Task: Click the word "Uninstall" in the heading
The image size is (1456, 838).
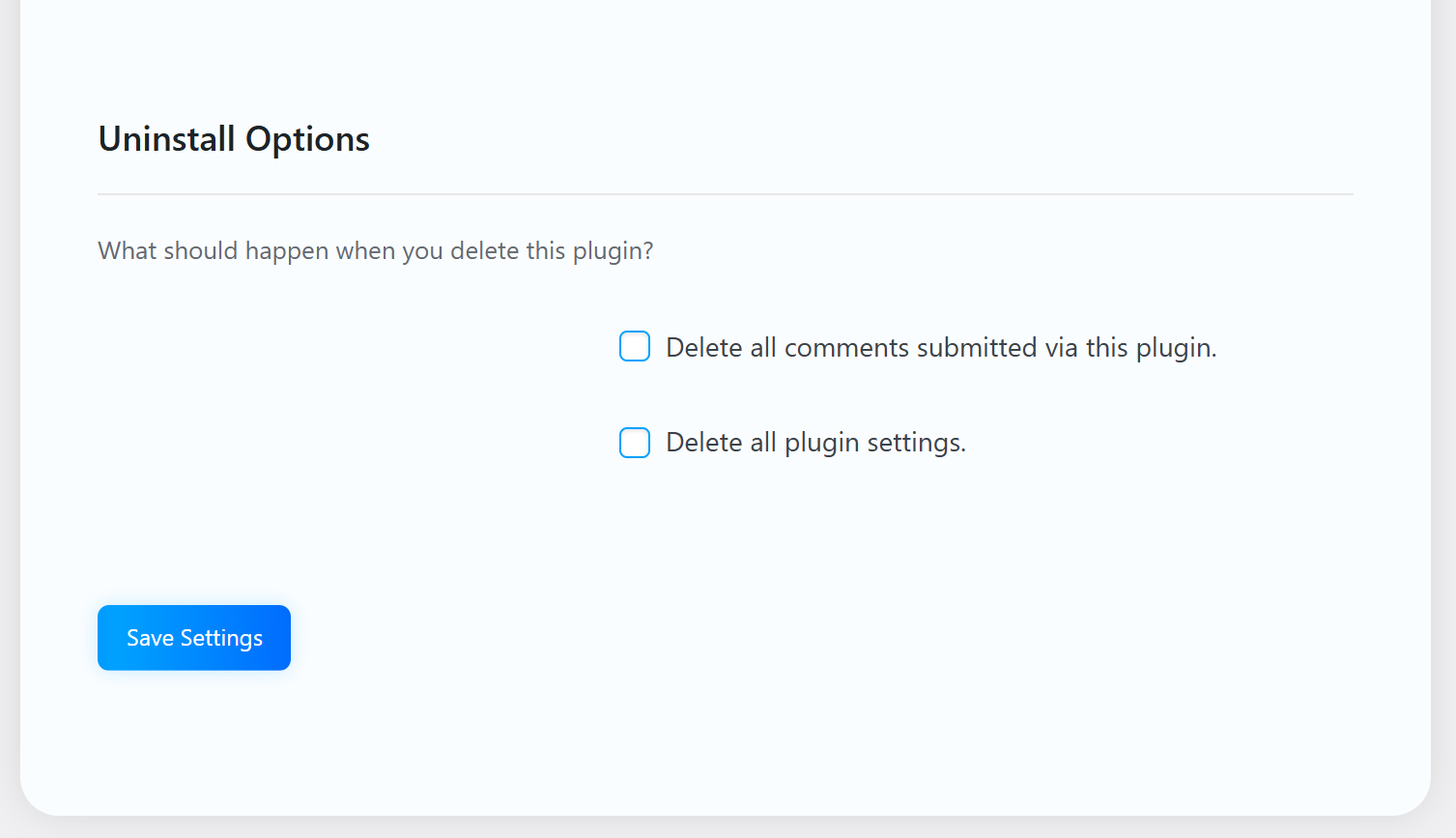Action: [166, 139]
